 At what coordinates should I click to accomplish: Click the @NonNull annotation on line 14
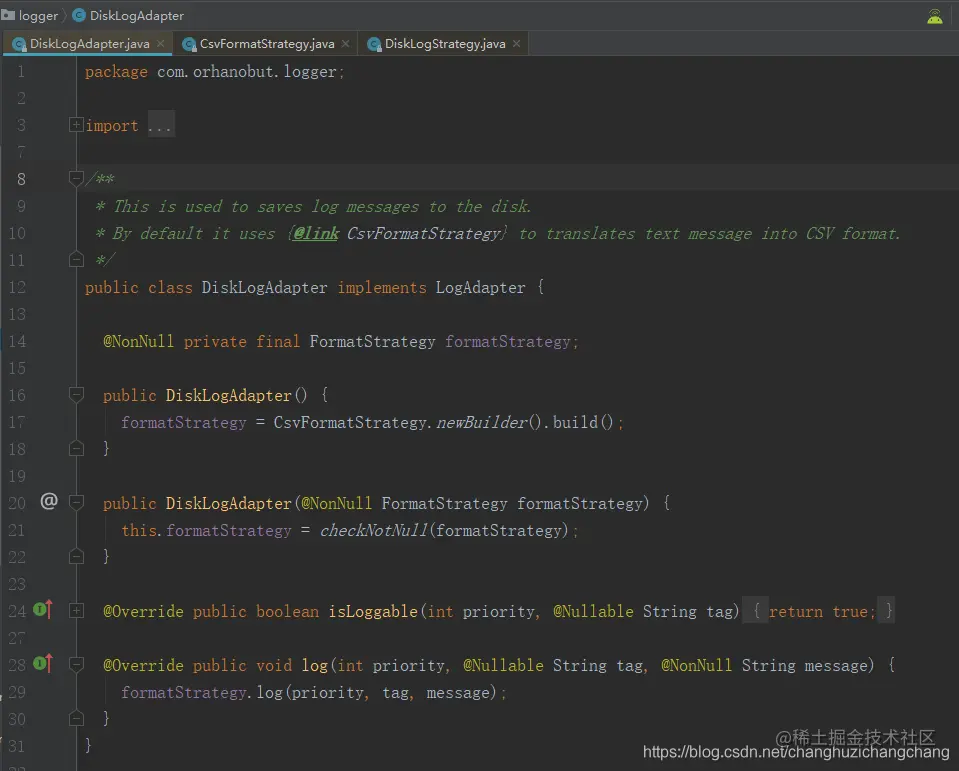click(x=138, y=341)
